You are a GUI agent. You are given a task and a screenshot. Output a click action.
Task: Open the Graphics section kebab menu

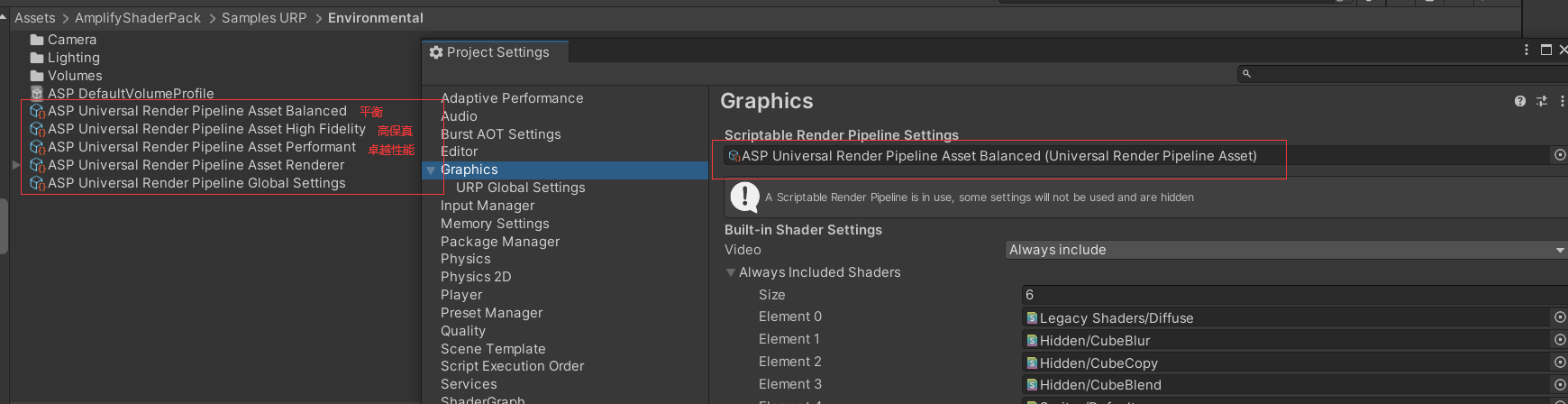pos(1562,101)
